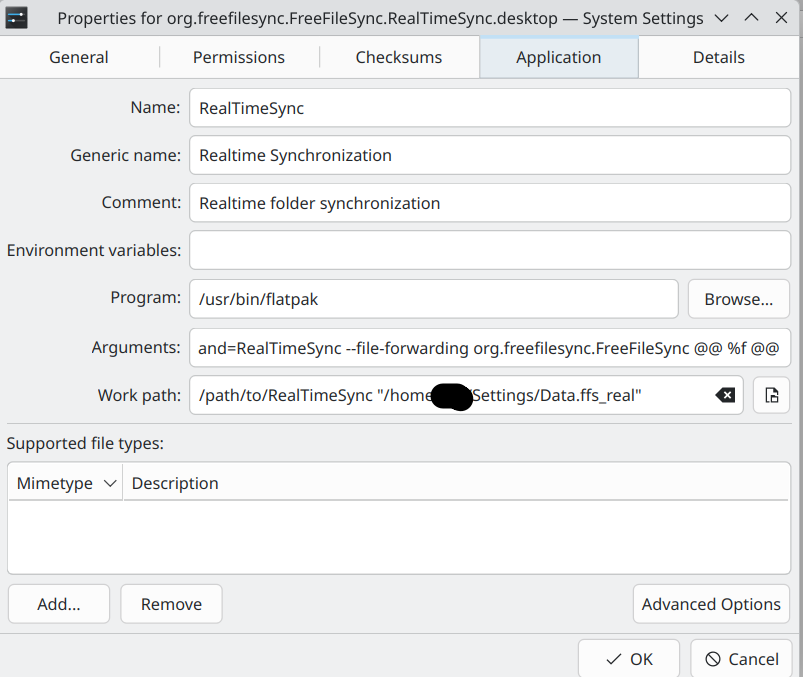This screenshot has height=677, width=803.
Task: Focus the Environment variables field
Action: pos(490,250)
